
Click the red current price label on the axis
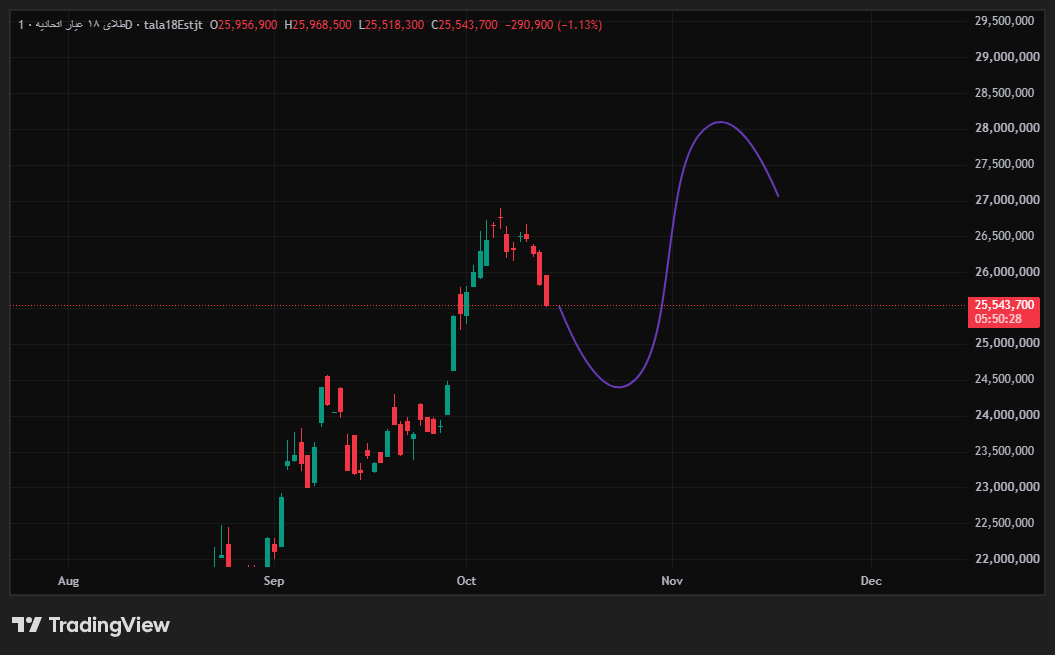pos(1004,312)
